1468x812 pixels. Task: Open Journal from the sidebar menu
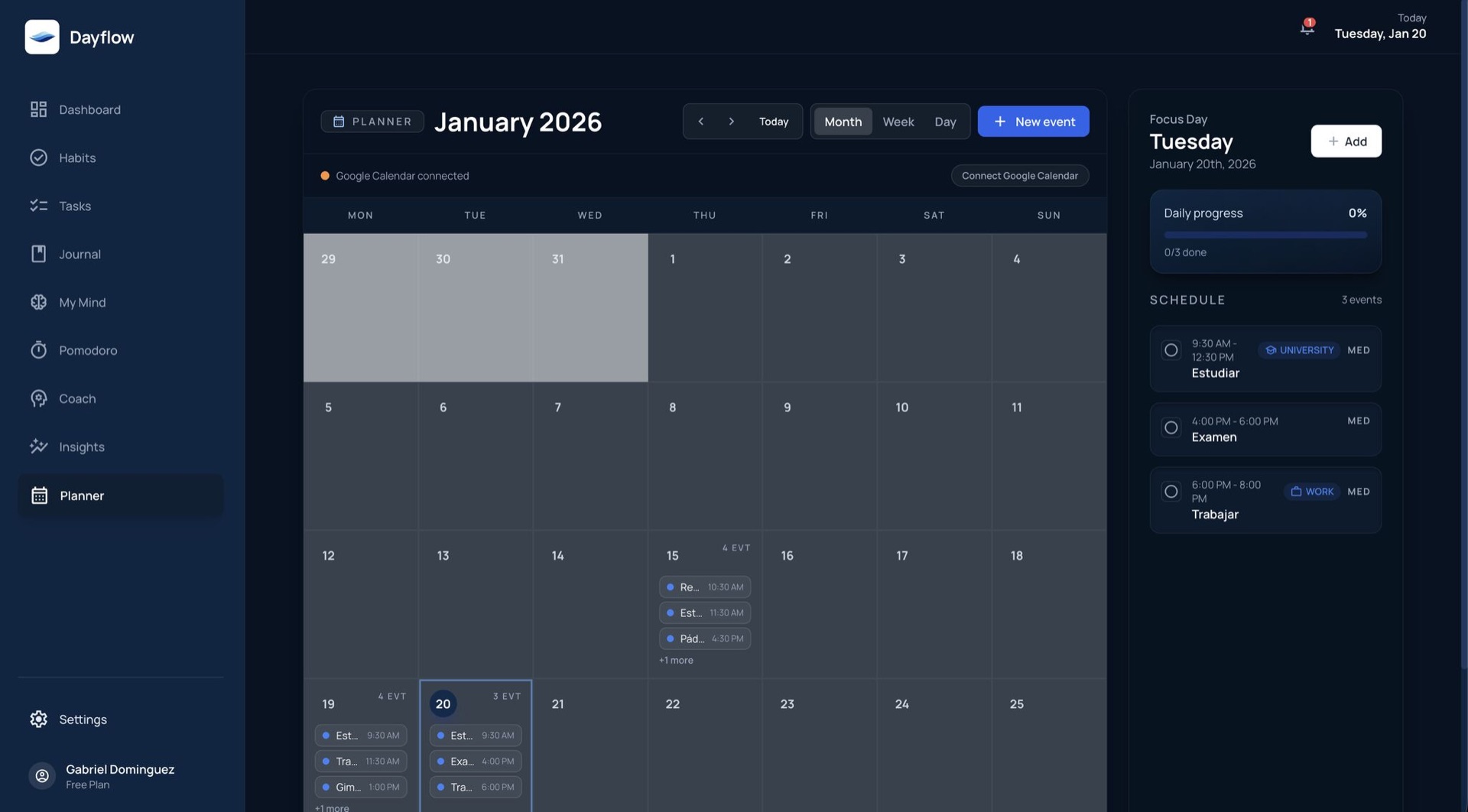click(x=121, y=254)
